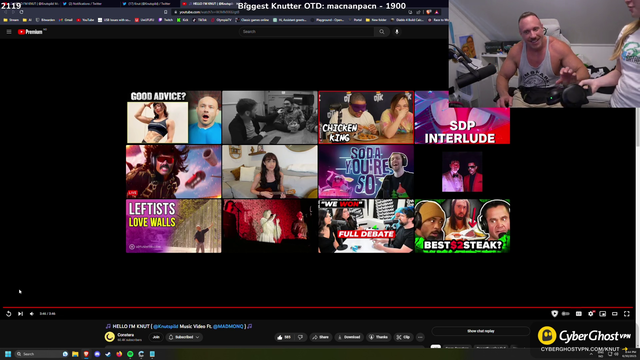
Task: Click the voice search microphone icon
Action: 397,31
